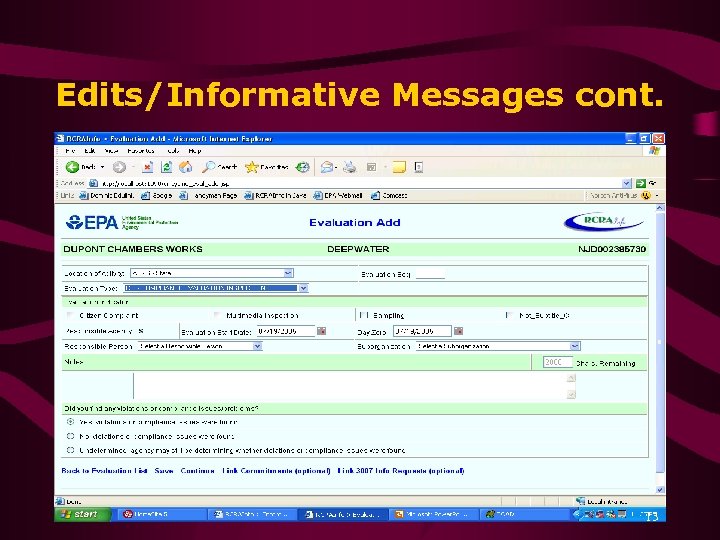
Task: Open the Edit menu
Action: 90,151
